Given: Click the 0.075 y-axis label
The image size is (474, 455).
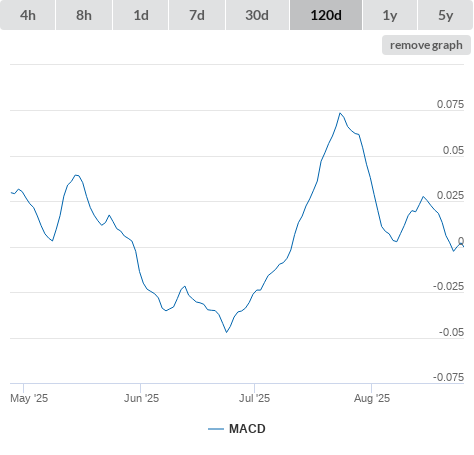Looking at the screenshot, I should tap(450, 104).
